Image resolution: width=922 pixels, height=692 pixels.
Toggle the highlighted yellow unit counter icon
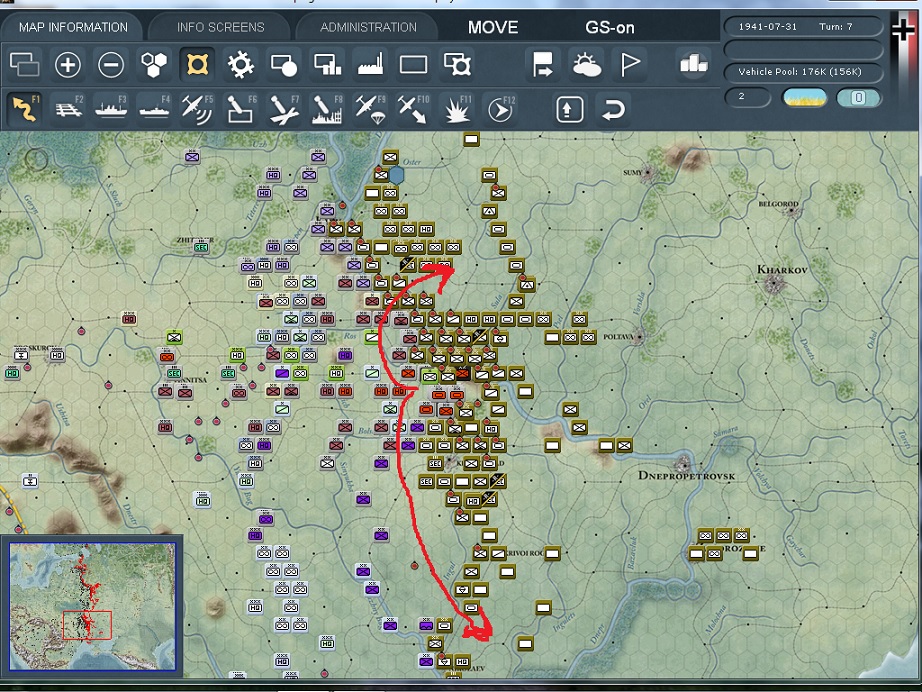pyautogui.click(x=197, y=64)
